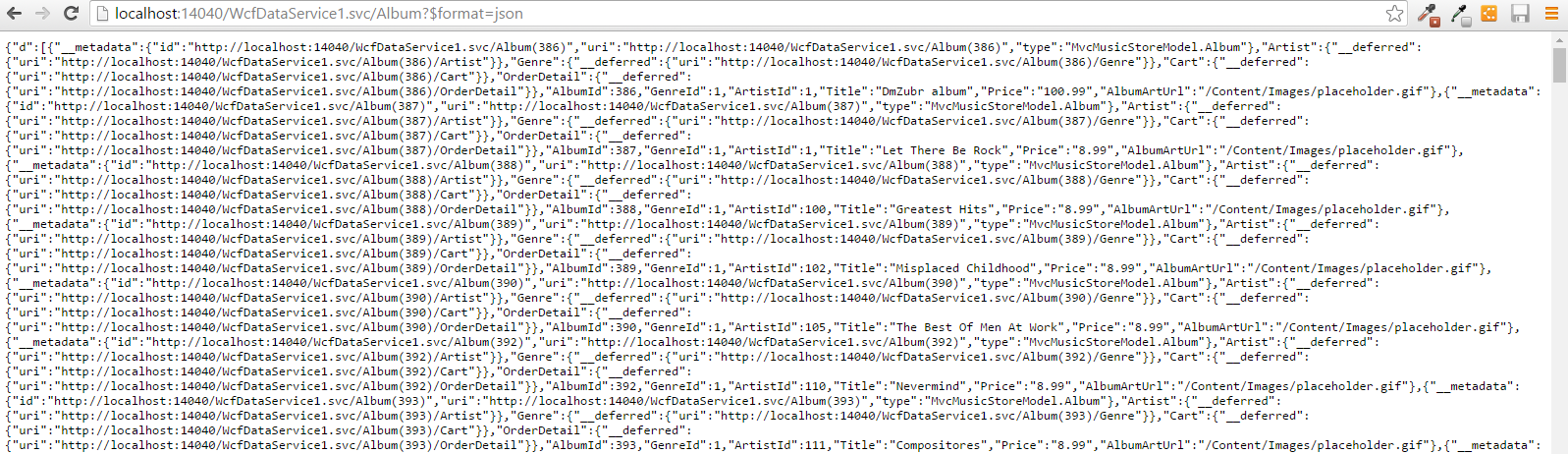
Task: Open the red eyedropper extension
Action: pos(1429,14)
